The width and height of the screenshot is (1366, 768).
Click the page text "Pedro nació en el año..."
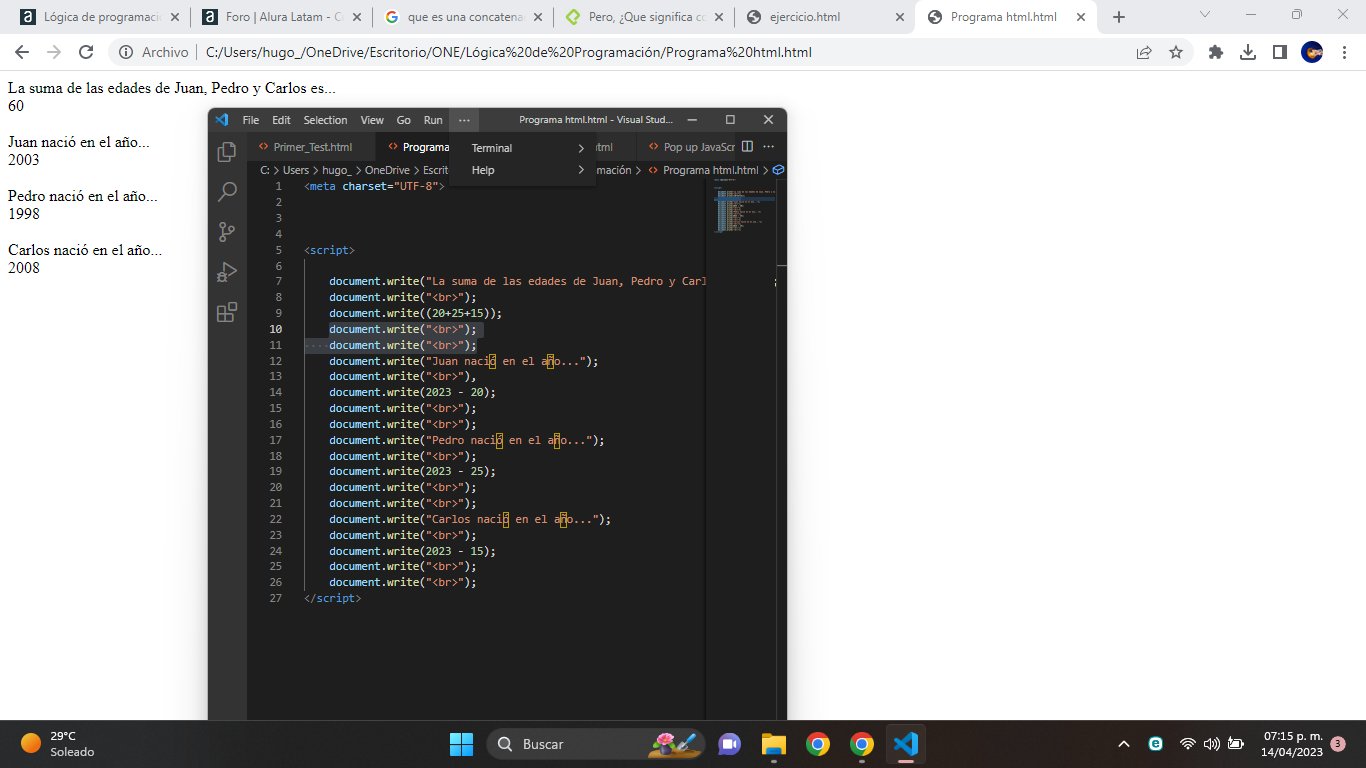[x=83, y=196]
